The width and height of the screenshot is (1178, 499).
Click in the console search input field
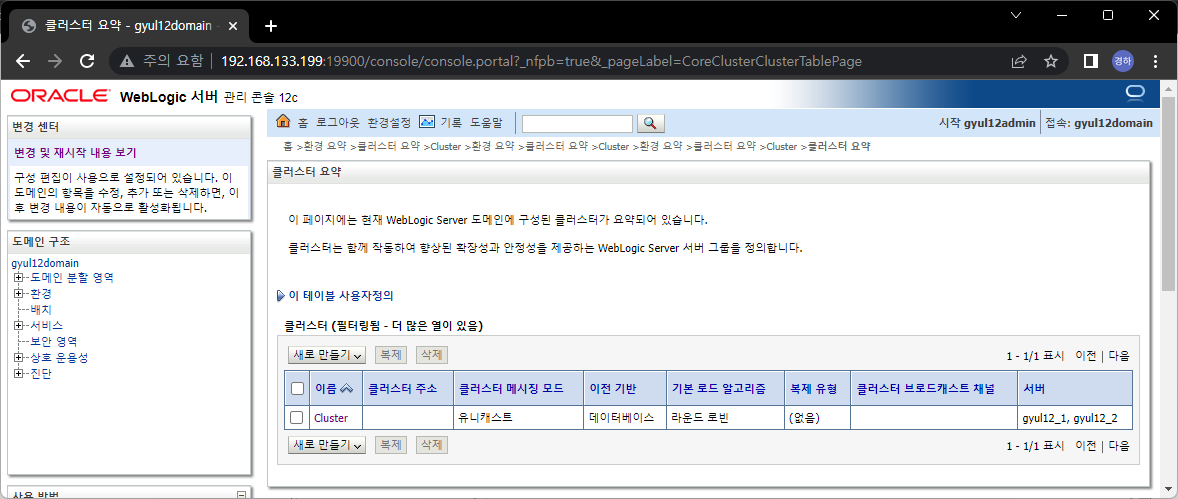[578, 123]
